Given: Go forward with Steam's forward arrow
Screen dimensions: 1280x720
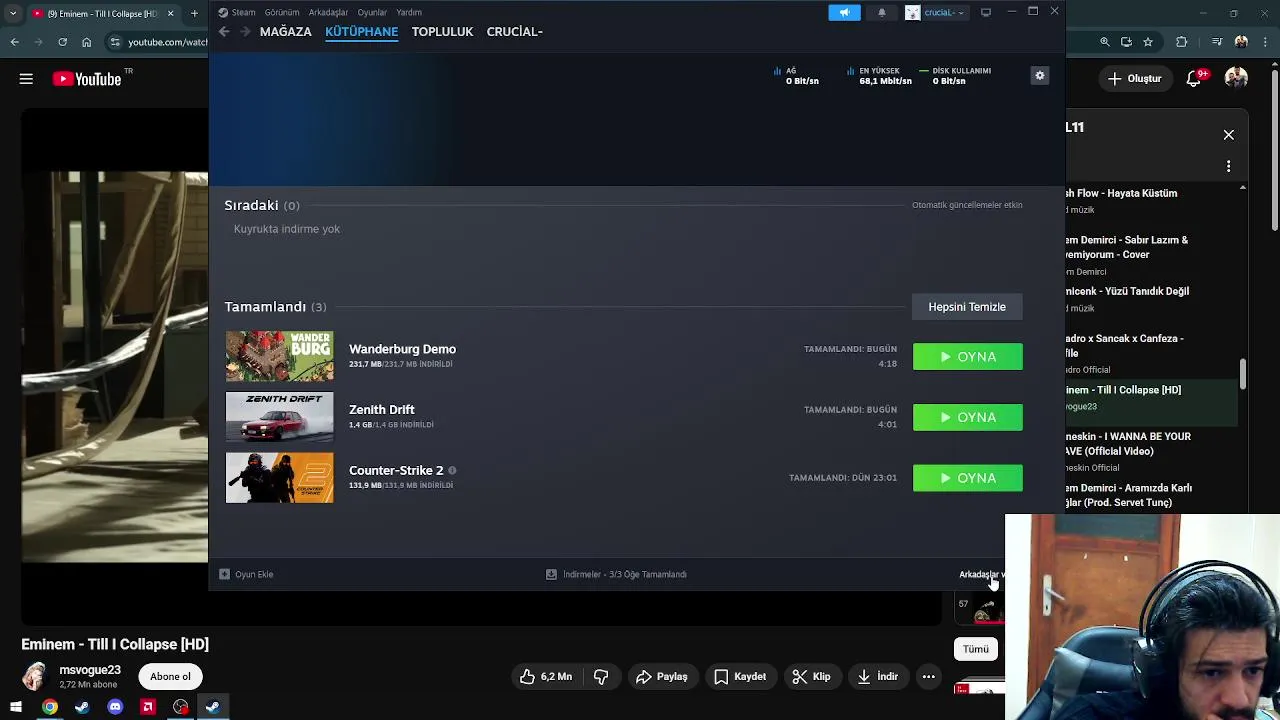Looking at the screenshot, I should pyautogui.click(x=245, y=32).
